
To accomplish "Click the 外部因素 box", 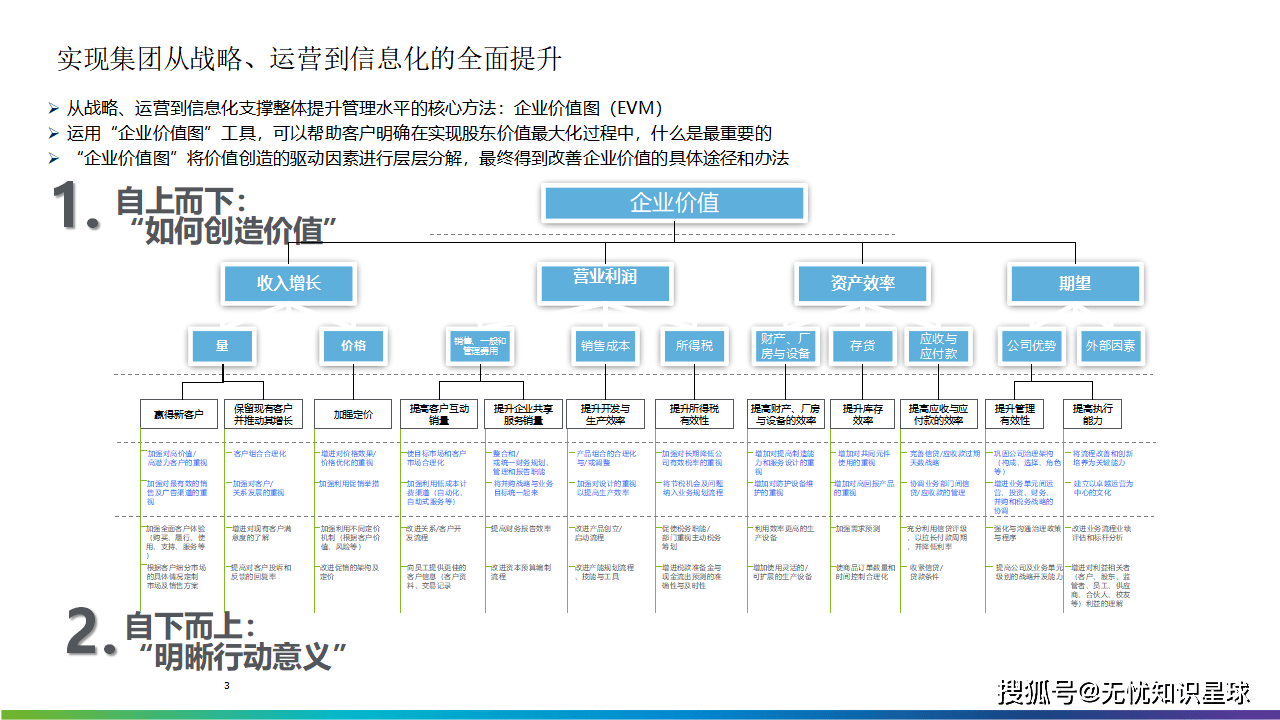I will click(x=1110, y=346).
